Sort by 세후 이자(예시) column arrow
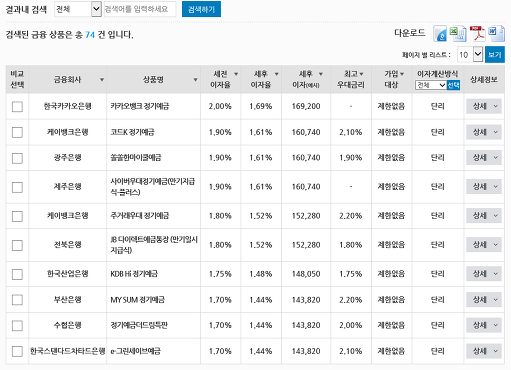This screenshot has height=370, width=511. [x=321, y=74]
